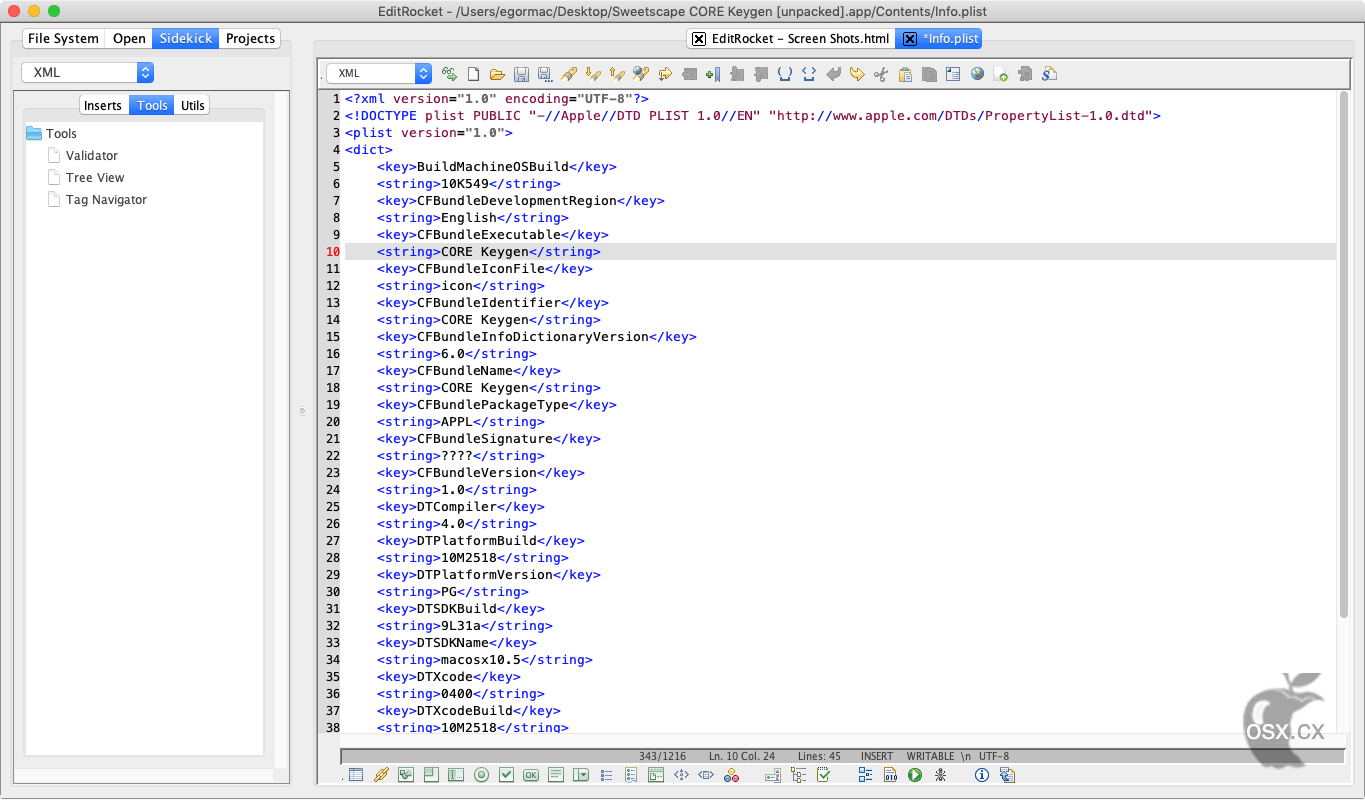This screenshot has width=1365, height=800.
Task: Open the XML language dropdown in sidebar
Action: pyautogui.click(x=88, y=73)
